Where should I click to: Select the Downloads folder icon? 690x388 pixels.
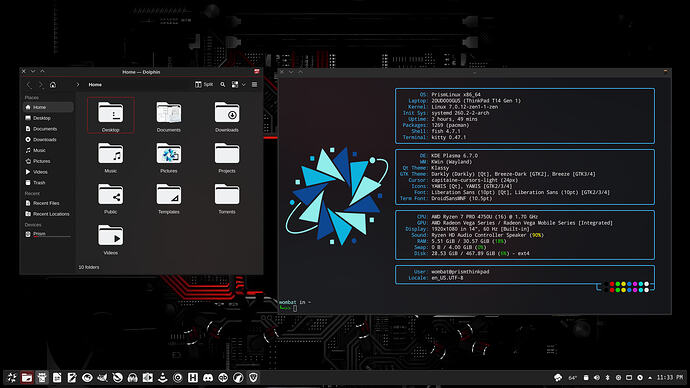[227, 113]
